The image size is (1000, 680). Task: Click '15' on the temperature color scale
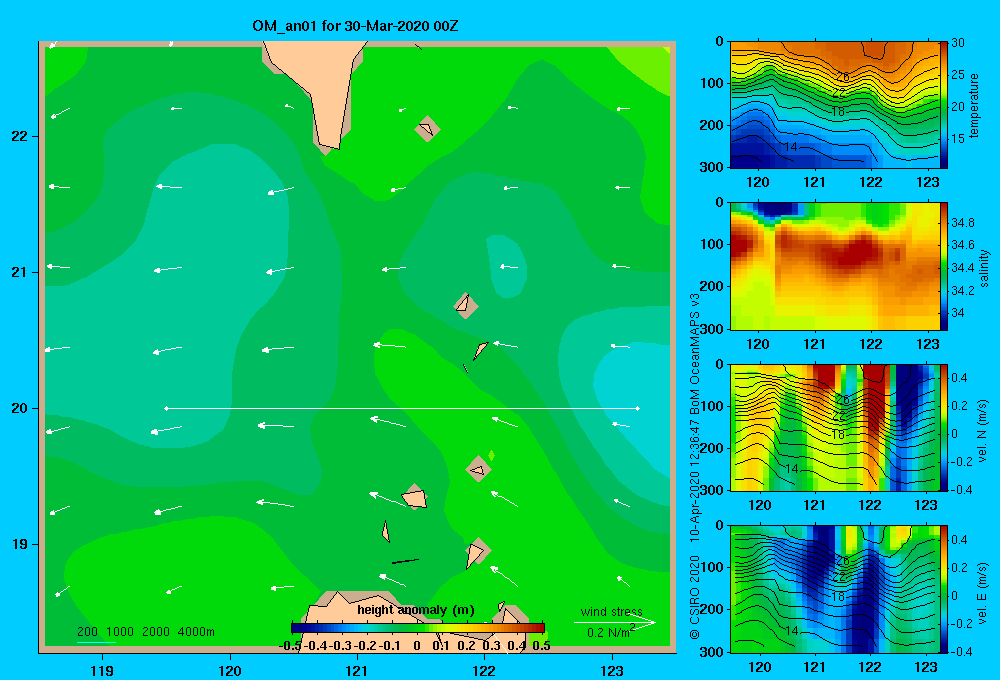958,138
